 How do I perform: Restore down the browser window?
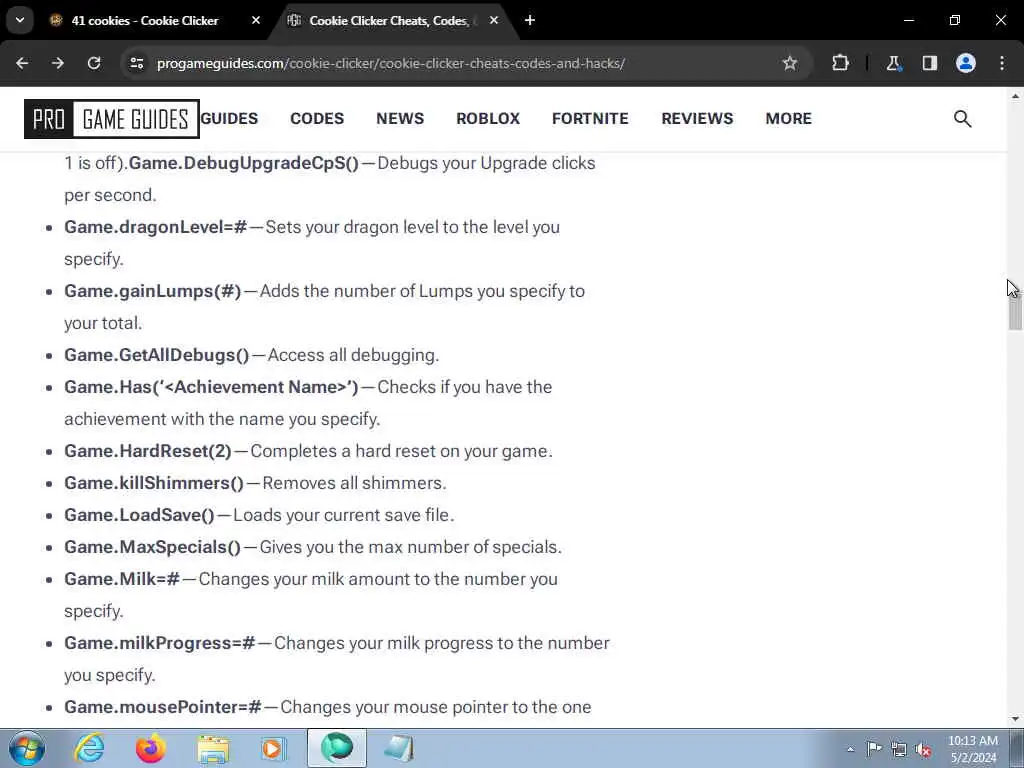(x=955, y=20)
